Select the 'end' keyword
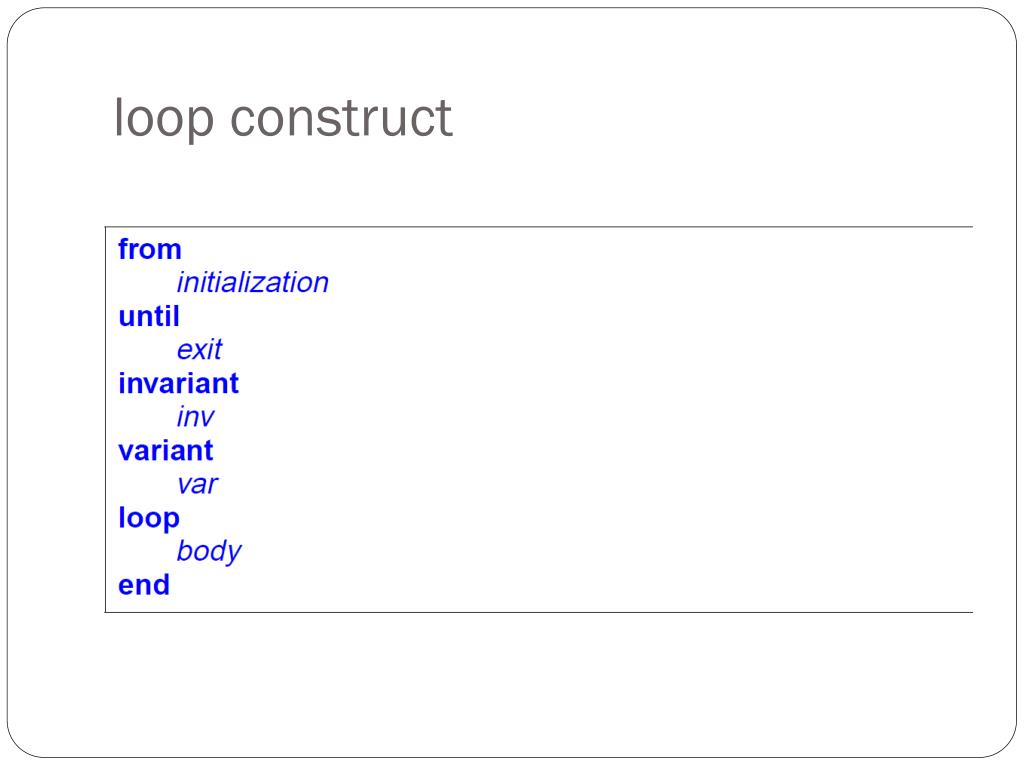The image size is (1024, 768). 144,585
